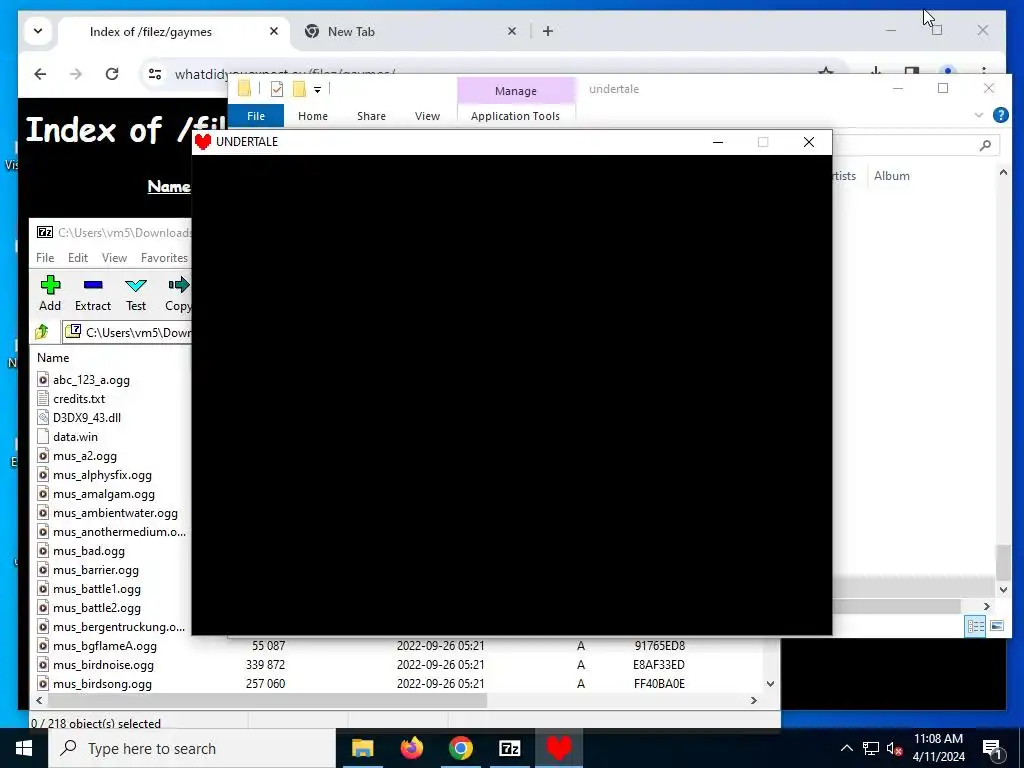Click the Add icon in 7-Zip toolbar

click(50, 285)
